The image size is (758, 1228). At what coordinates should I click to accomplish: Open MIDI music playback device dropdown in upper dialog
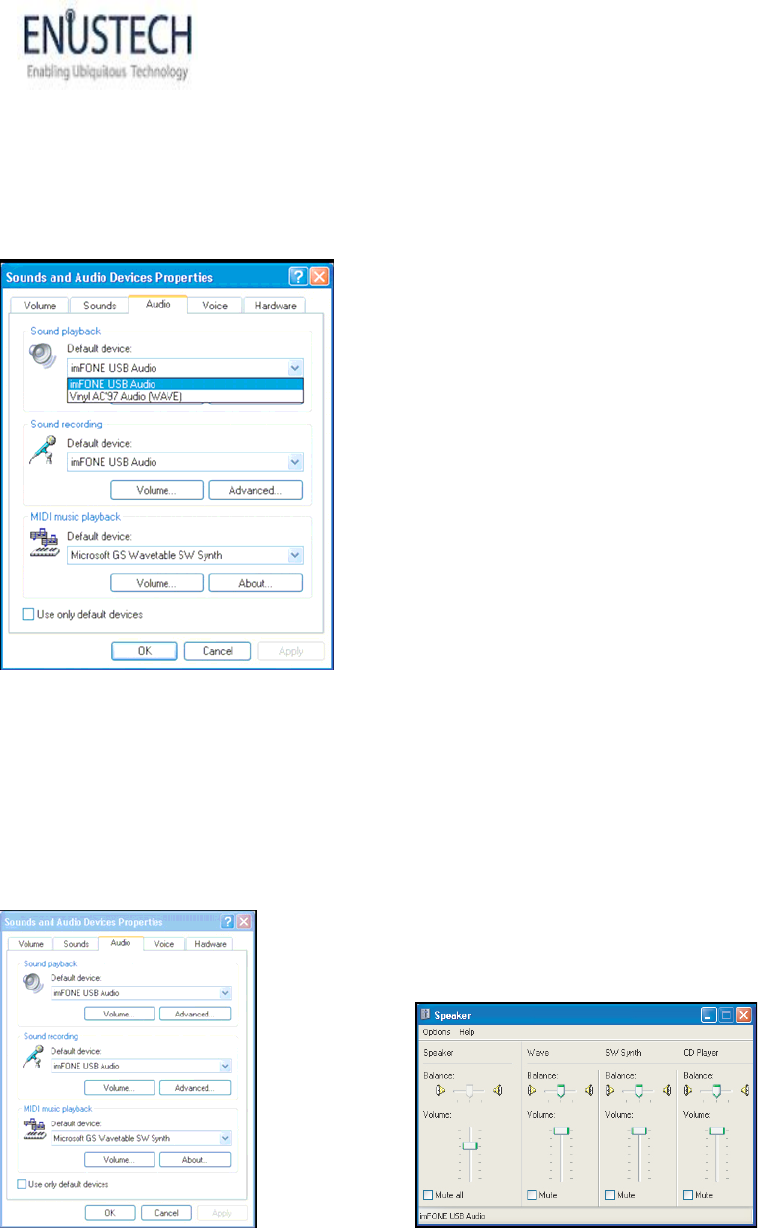coord(294,555)
